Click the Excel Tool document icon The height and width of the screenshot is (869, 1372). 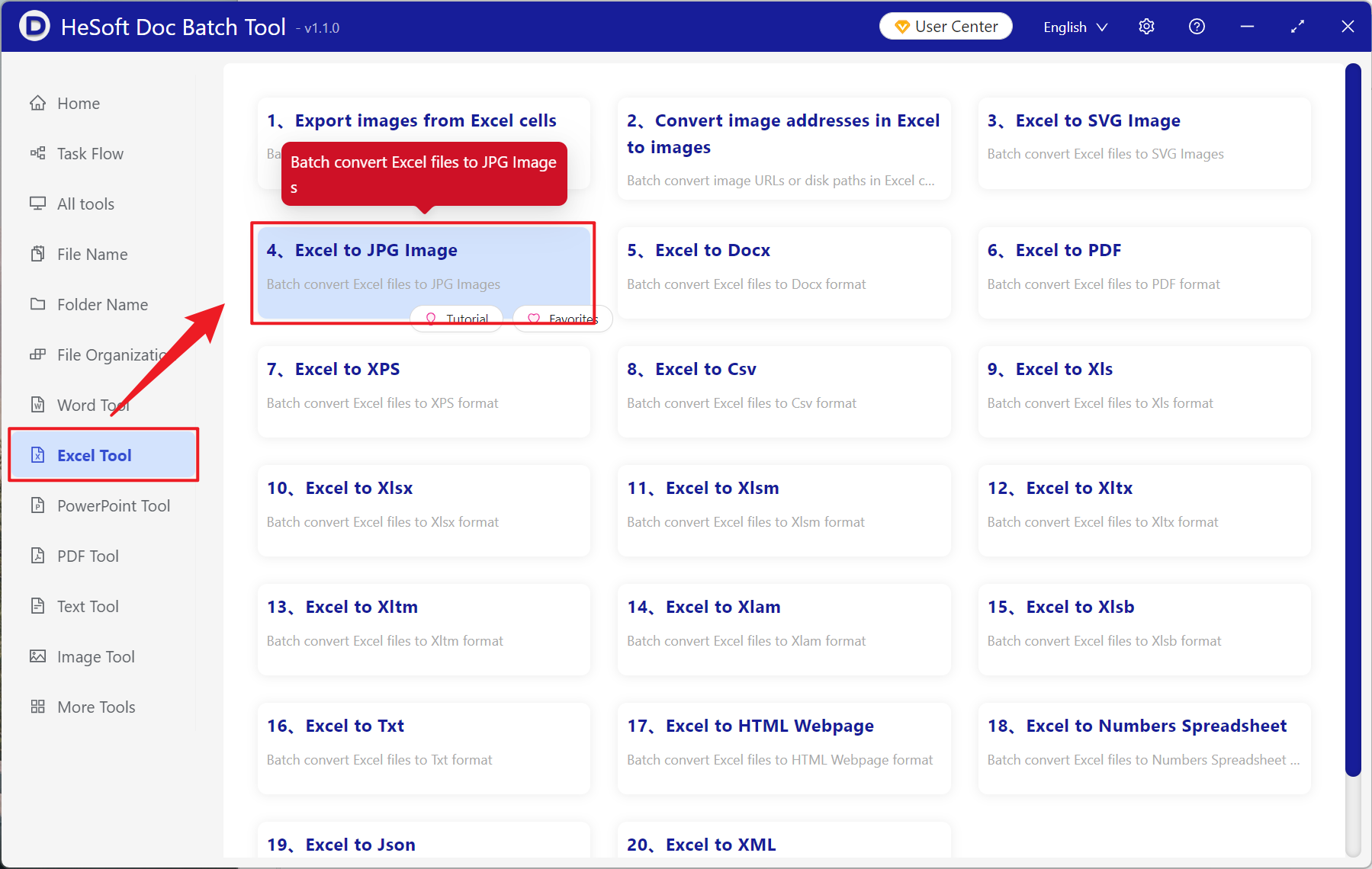[x=37, y=455]
